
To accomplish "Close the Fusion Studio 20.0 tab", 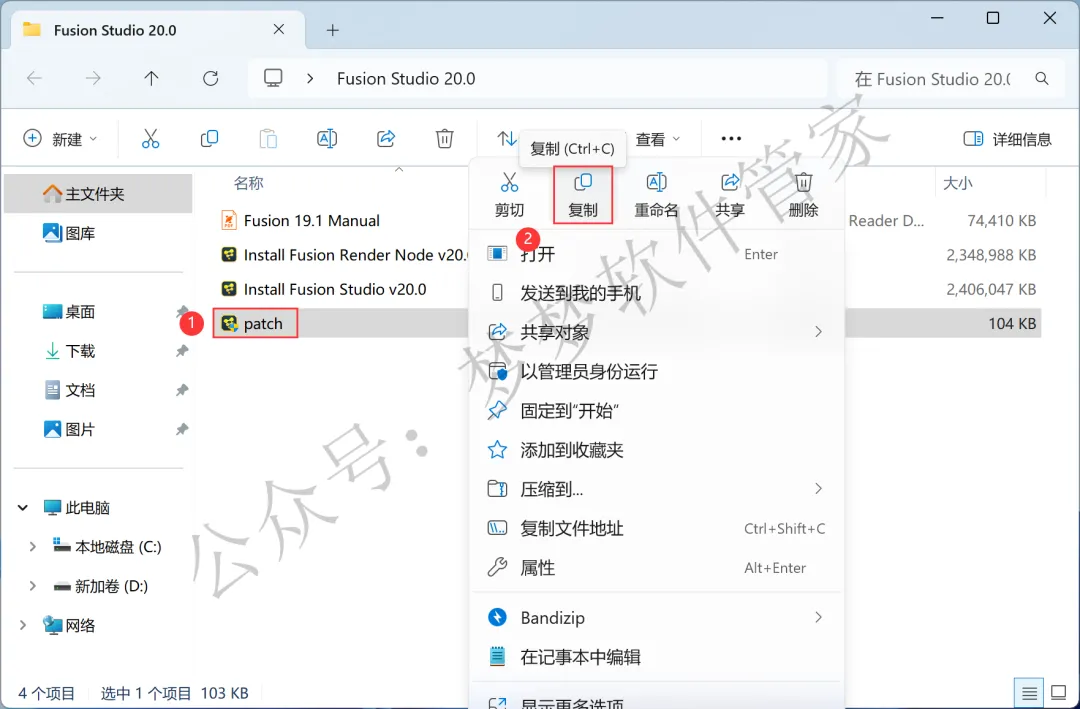I will click(x=279, y=29).
